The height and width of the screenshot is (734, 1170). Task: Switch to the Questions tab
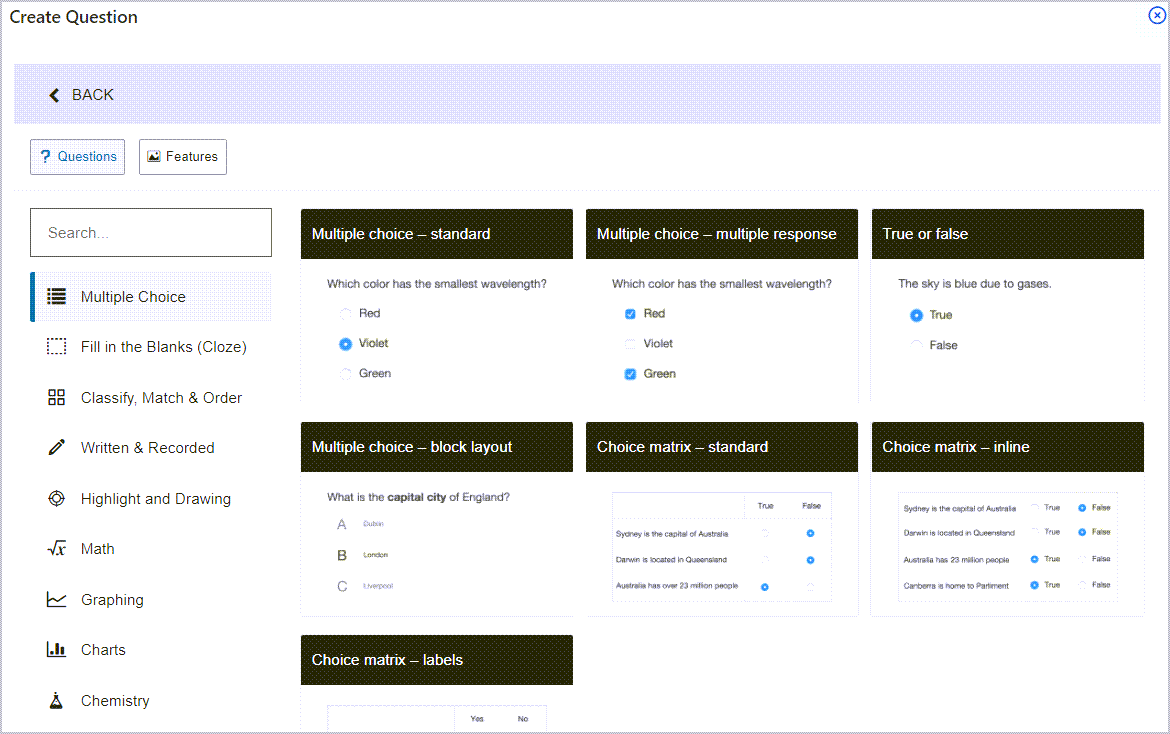pos(78,157)
